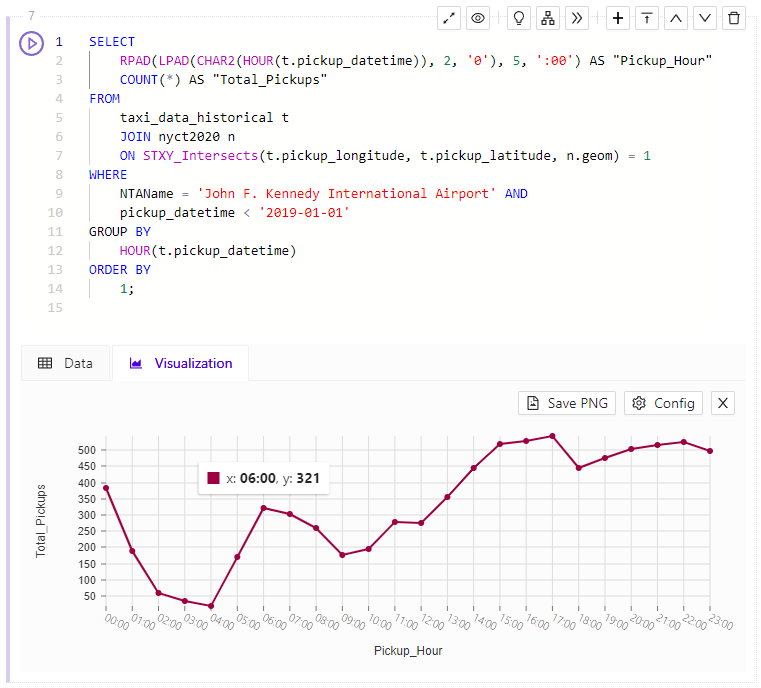Click the '2019-01-01' date literal

click(304, 213)
